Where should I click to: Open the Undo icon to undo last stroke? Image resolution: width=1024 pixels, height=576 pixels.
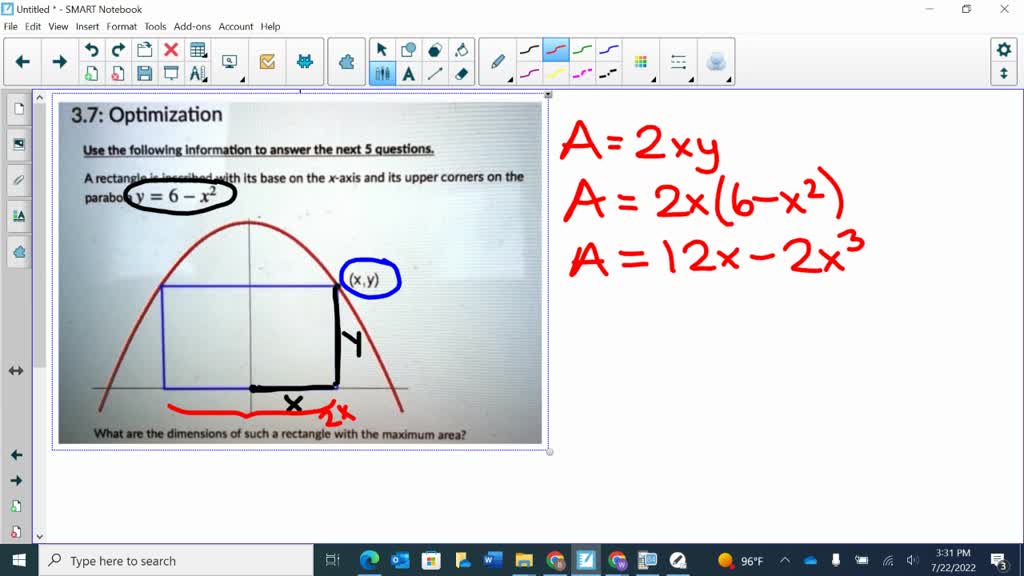[x=90, y=47]
